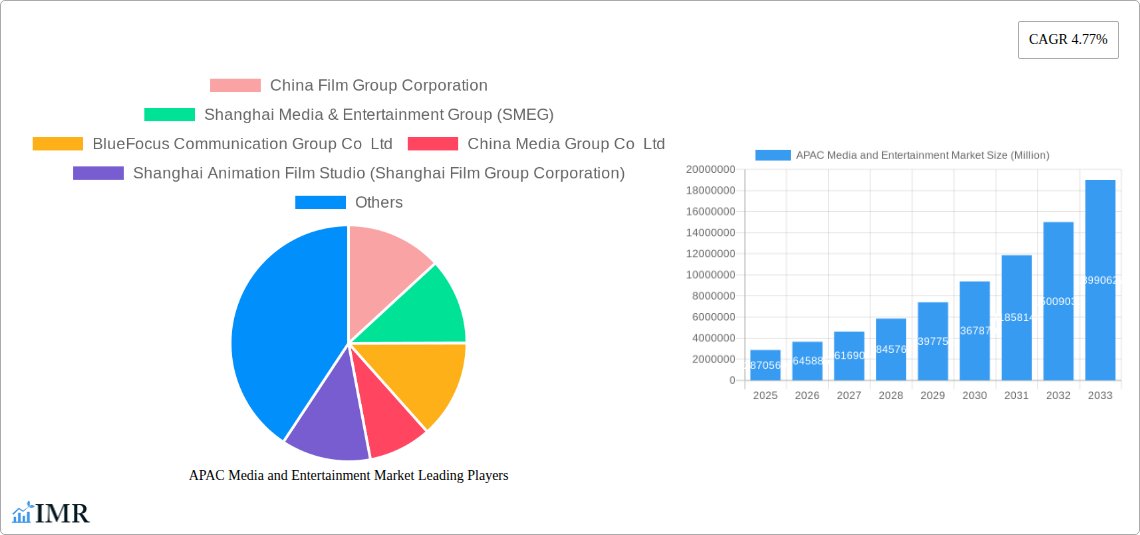Click China Media Group Co Ltd label
The image size is (1140, 535).
[566, 144]
